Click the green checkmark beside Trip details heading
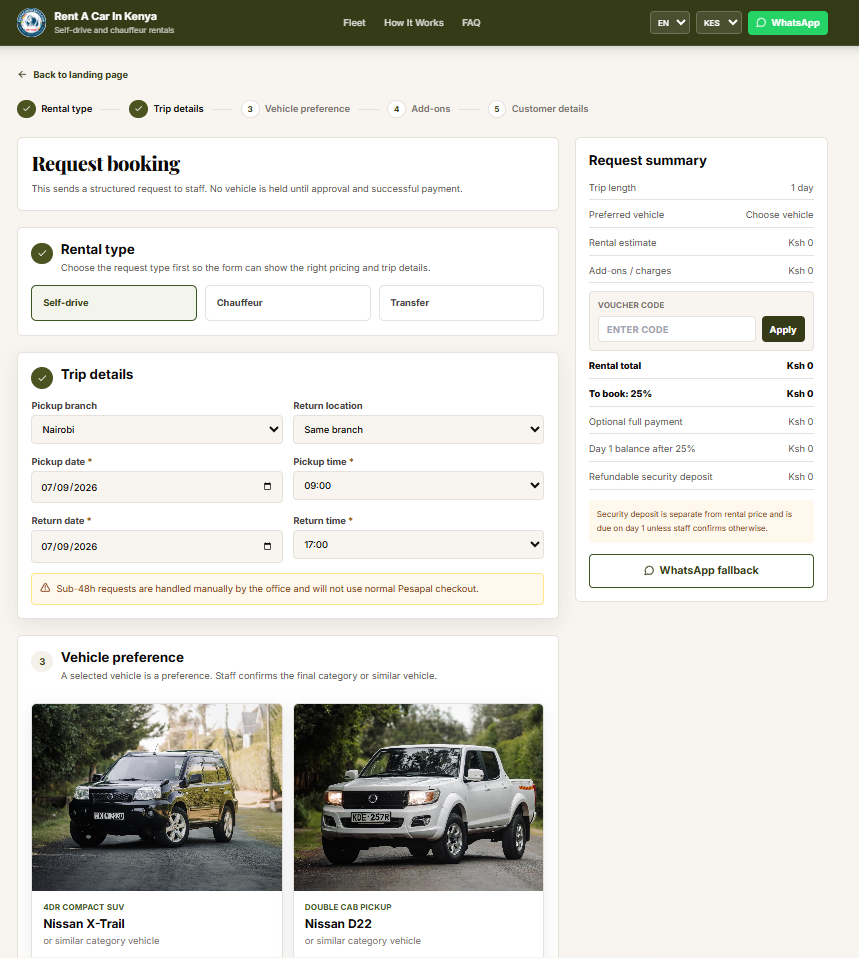The height and width of the screenshot is (958, 859). click(x=42, y=378)
